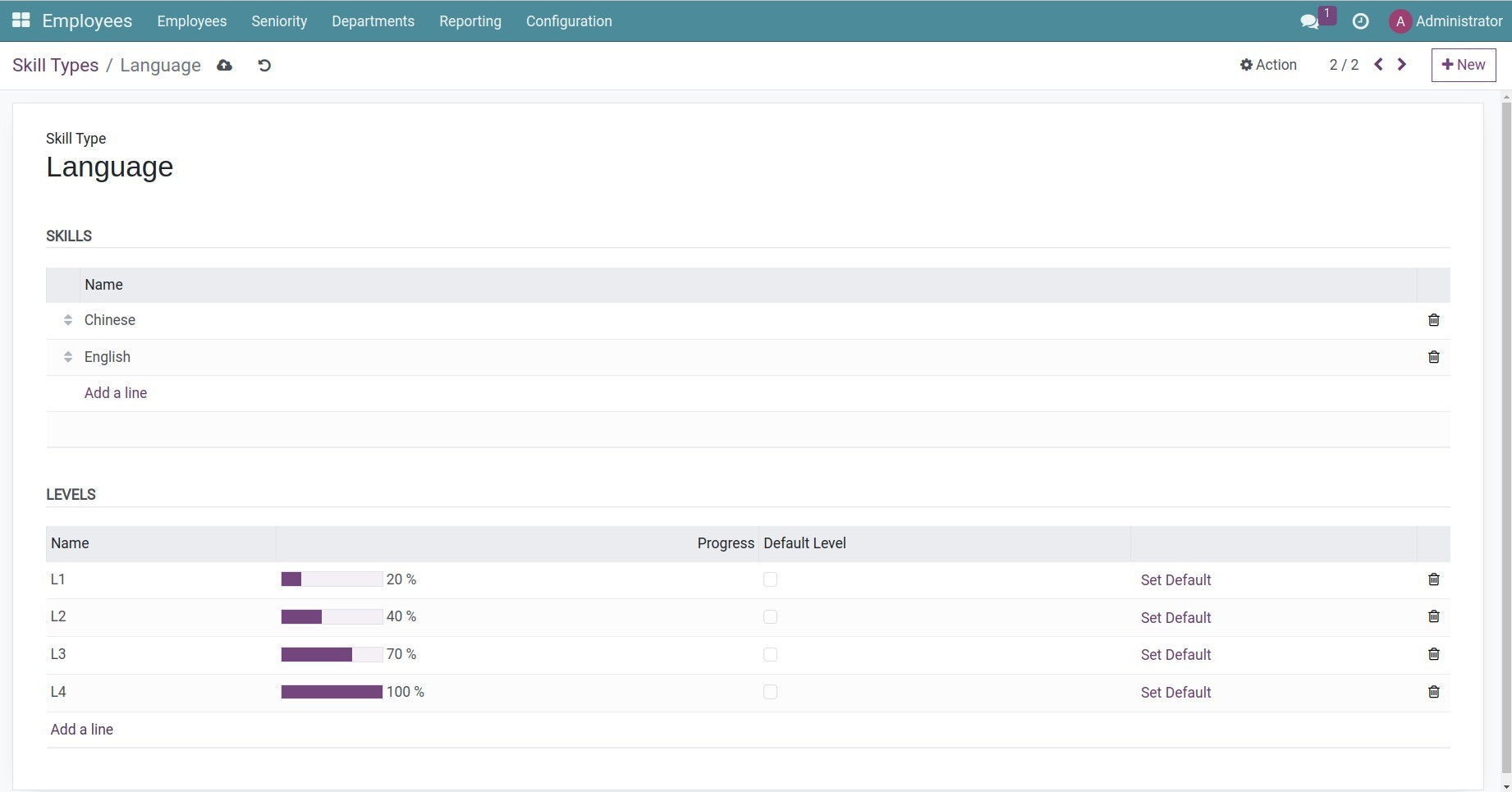Toggle Default Level checkbox for L2

tap(770, 616)
